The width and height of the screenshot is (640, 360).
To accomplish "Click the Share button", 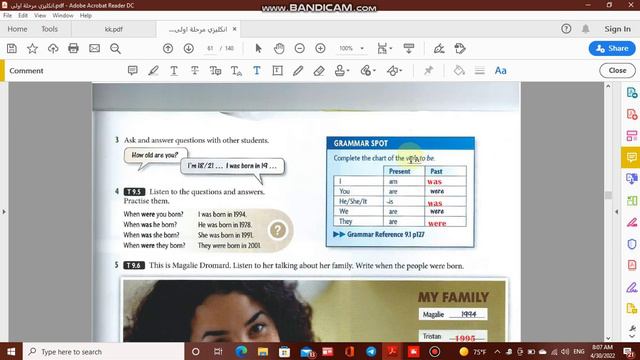I will 612,48.
